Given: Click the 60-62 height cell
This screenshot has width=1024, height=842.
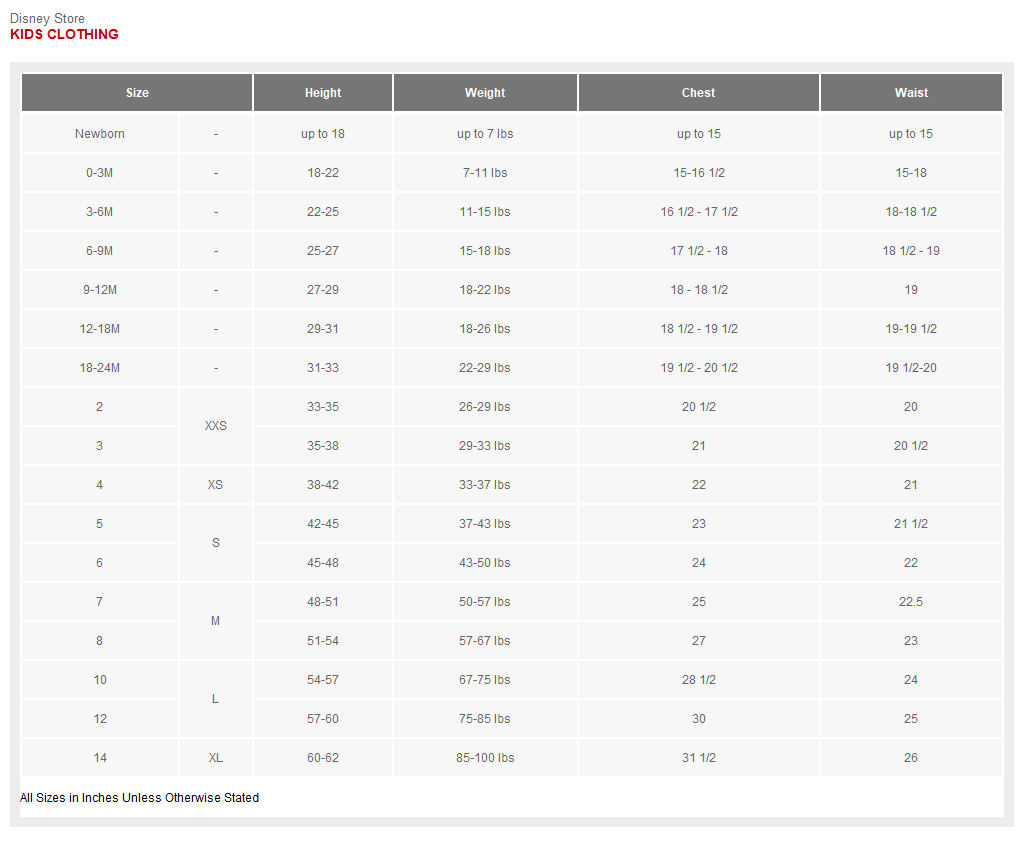Looking at the screenshot, I should click(x=322, y=758).
